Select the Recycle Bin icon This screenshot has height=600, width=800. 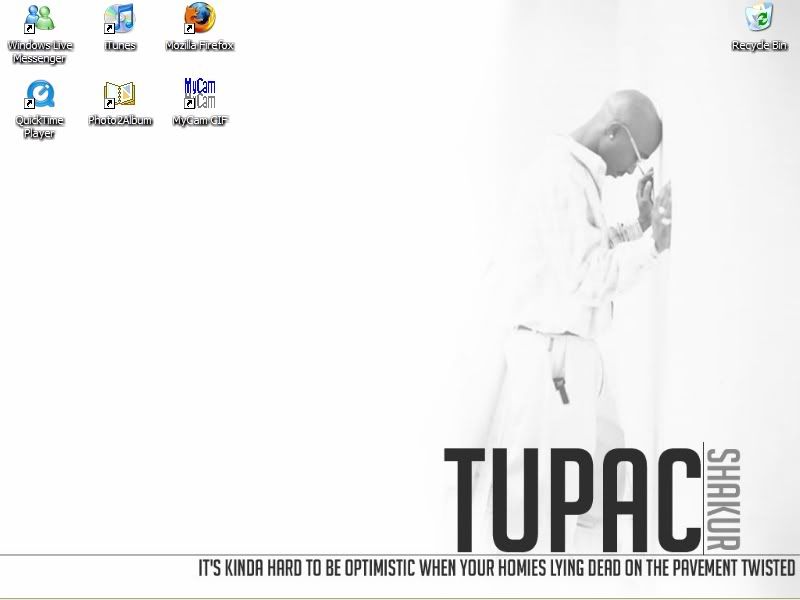coord(759,17)
